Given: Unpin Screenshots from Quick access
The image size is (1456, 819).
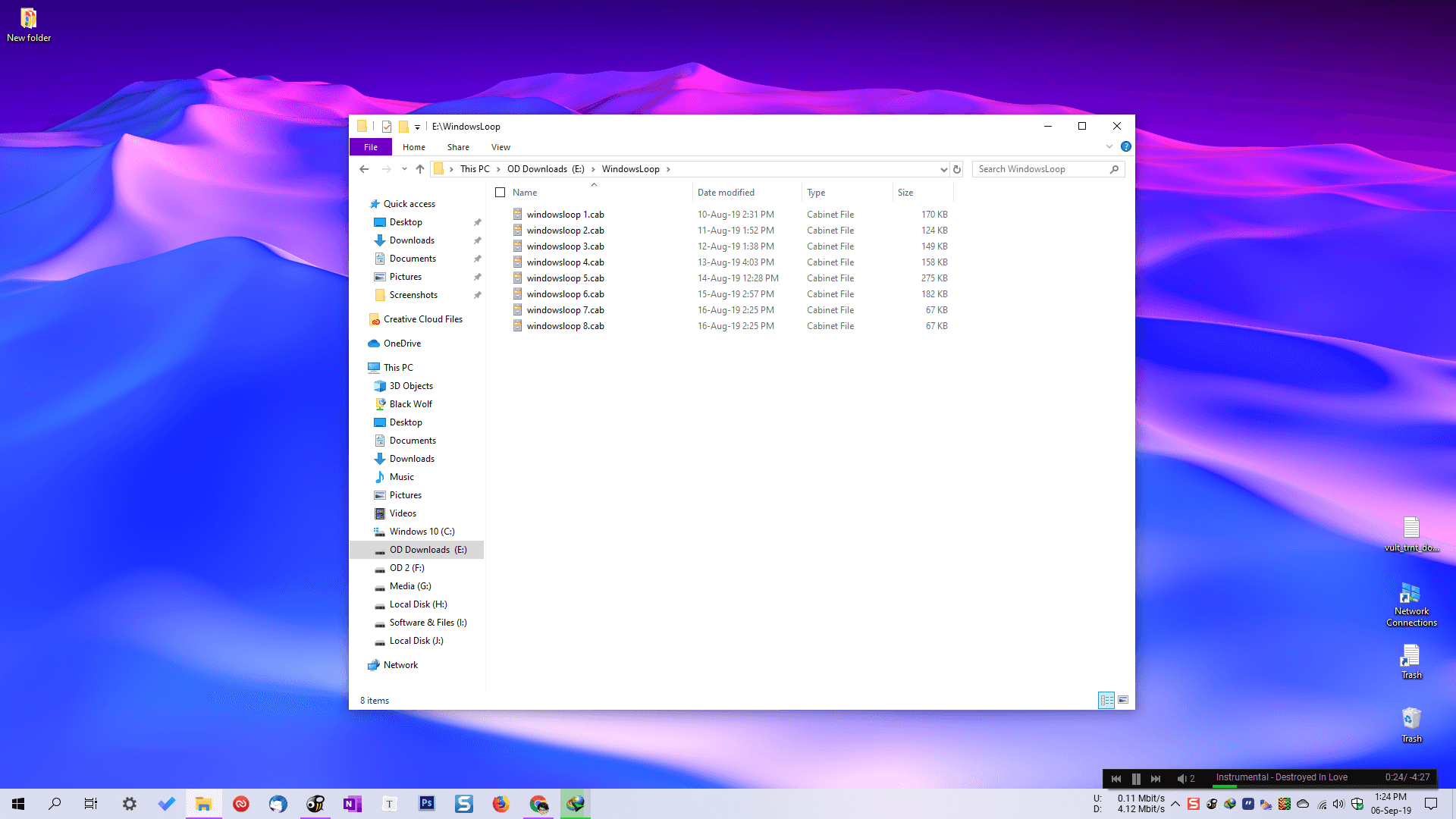Looking at the screenshot, I should point(478,295).
